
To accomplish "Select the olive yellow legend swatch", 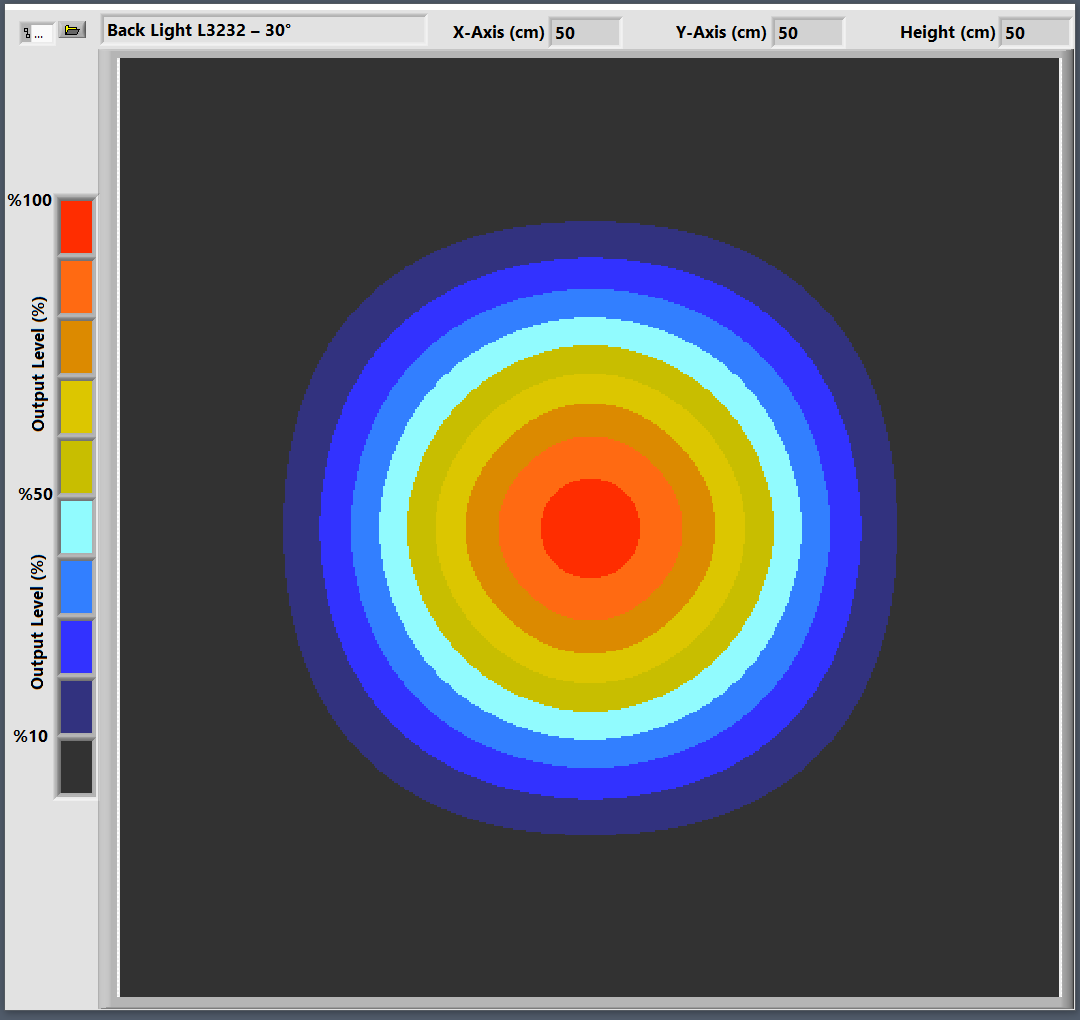I will tap(76, 467).
